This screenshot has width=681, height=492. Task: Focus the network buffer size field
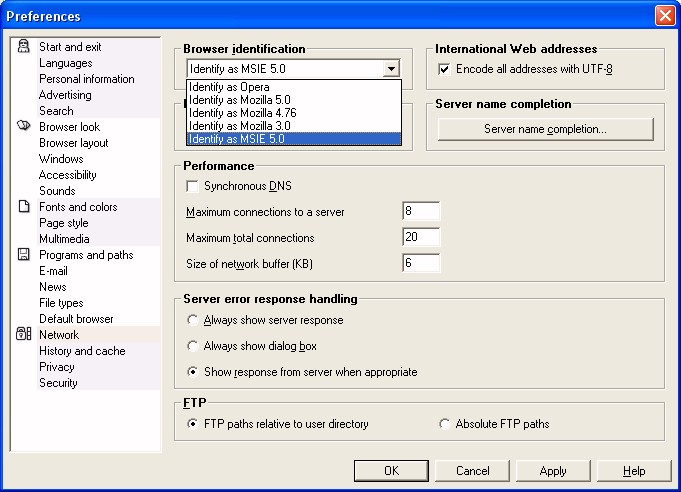421,263
